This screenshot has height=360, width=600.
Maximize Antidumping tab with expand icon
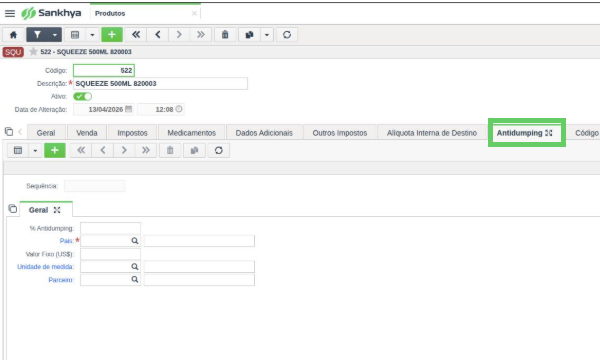(549, 133)
